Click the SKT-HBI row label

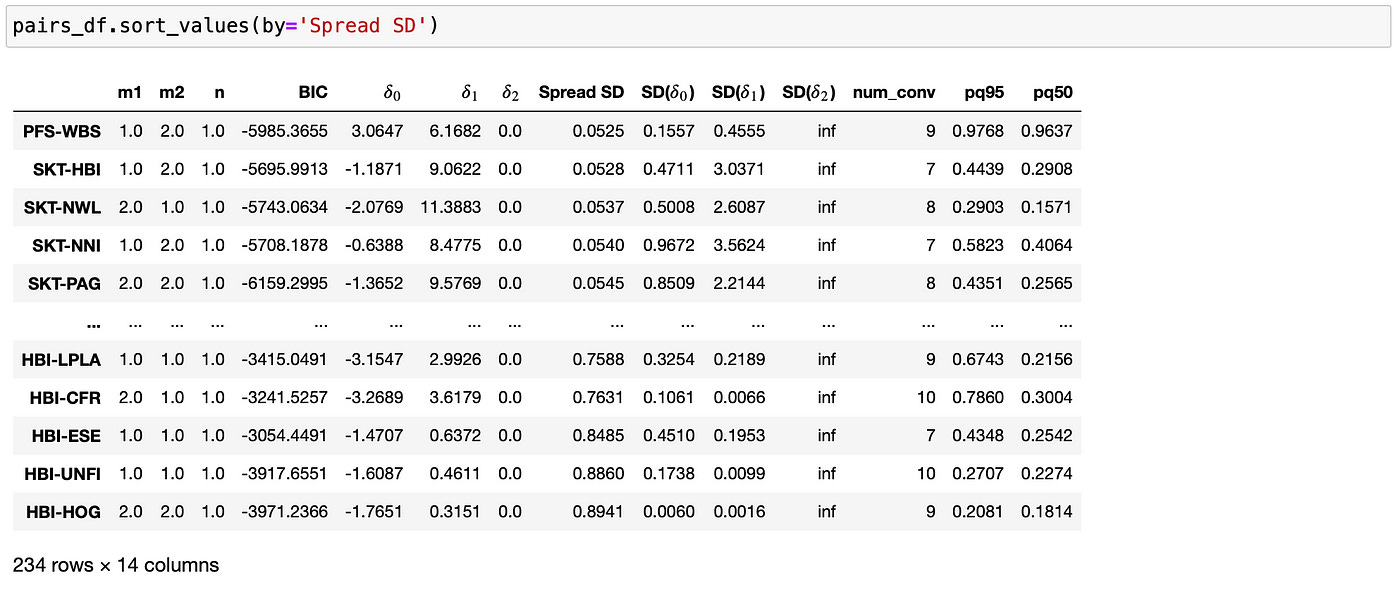(65, 169)
